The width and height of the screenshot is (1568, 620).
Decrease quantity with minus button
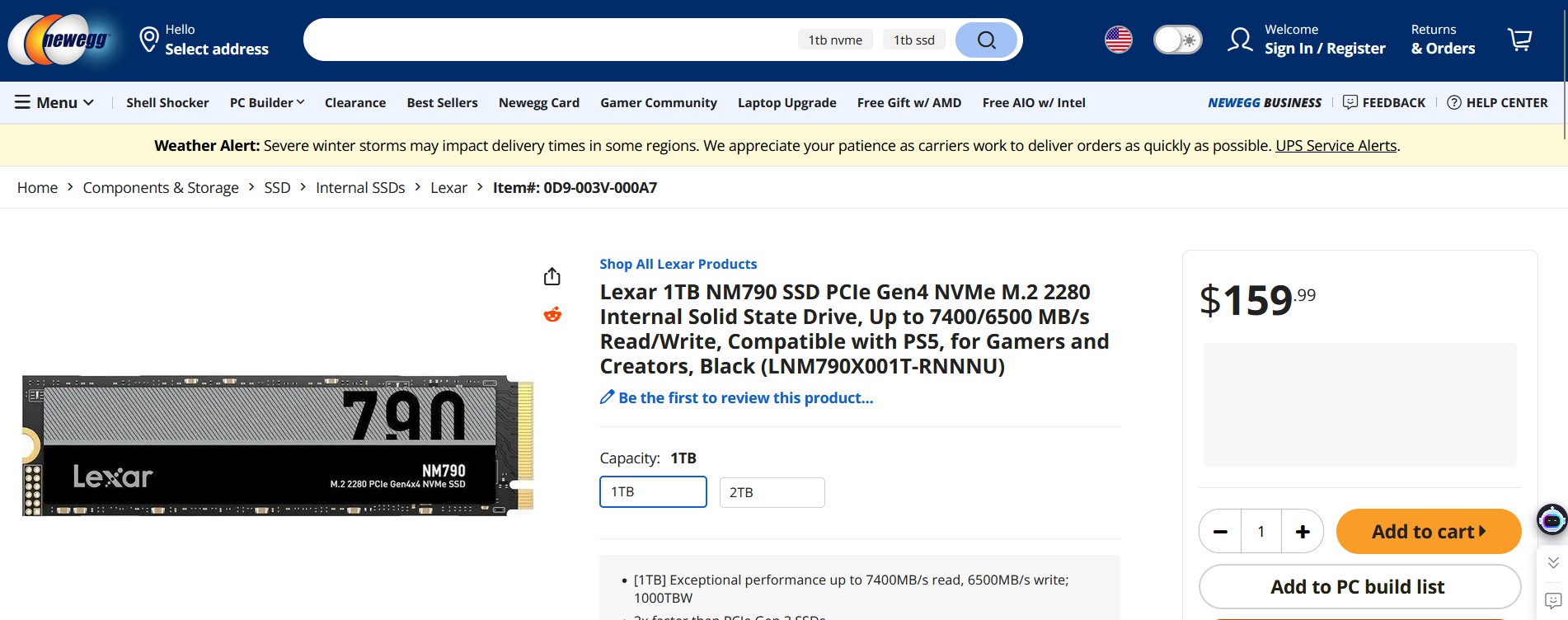click(1220, 532)
